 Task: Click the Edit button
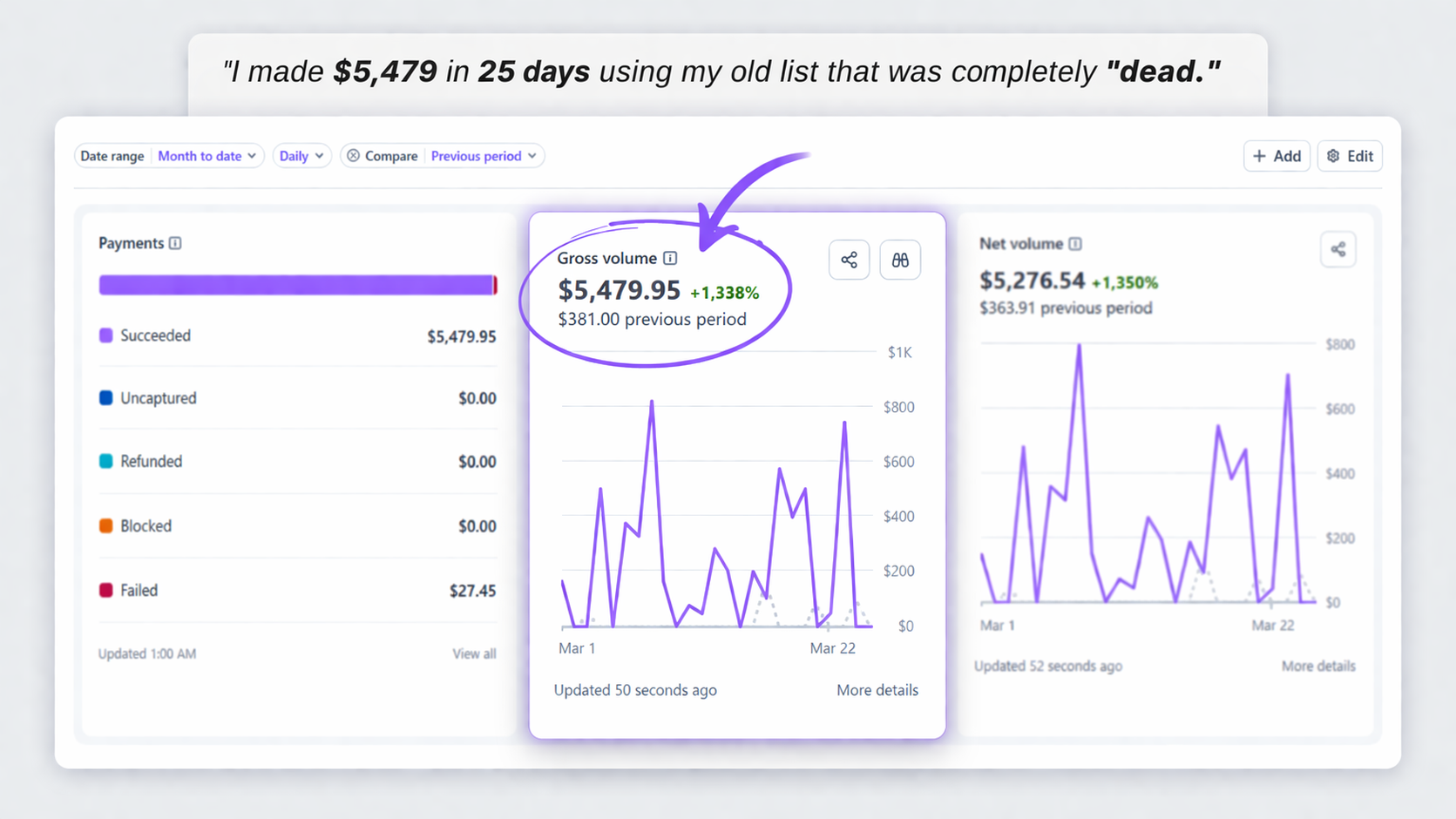(1350, 156)
